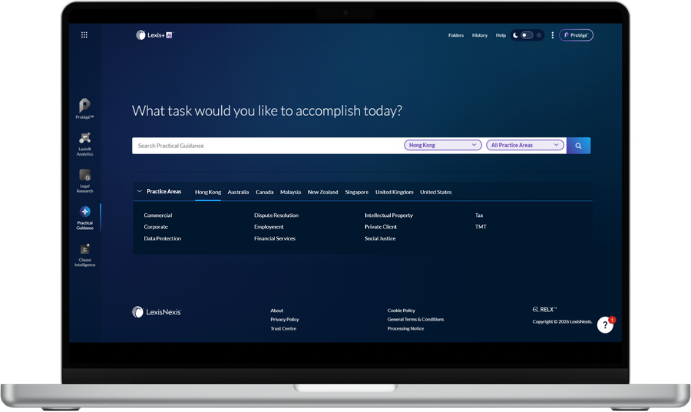Open Lexis Analytics from the sidebar
This screenshot has width=691, height=412.
[85, 141]
